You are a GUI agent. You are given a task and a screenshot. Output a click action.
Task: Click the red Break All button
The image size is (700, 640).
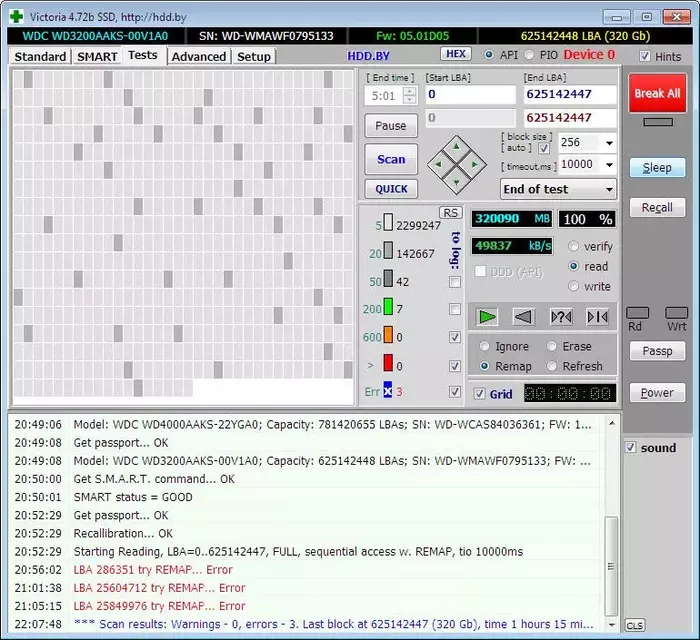(x=658, y=93)
